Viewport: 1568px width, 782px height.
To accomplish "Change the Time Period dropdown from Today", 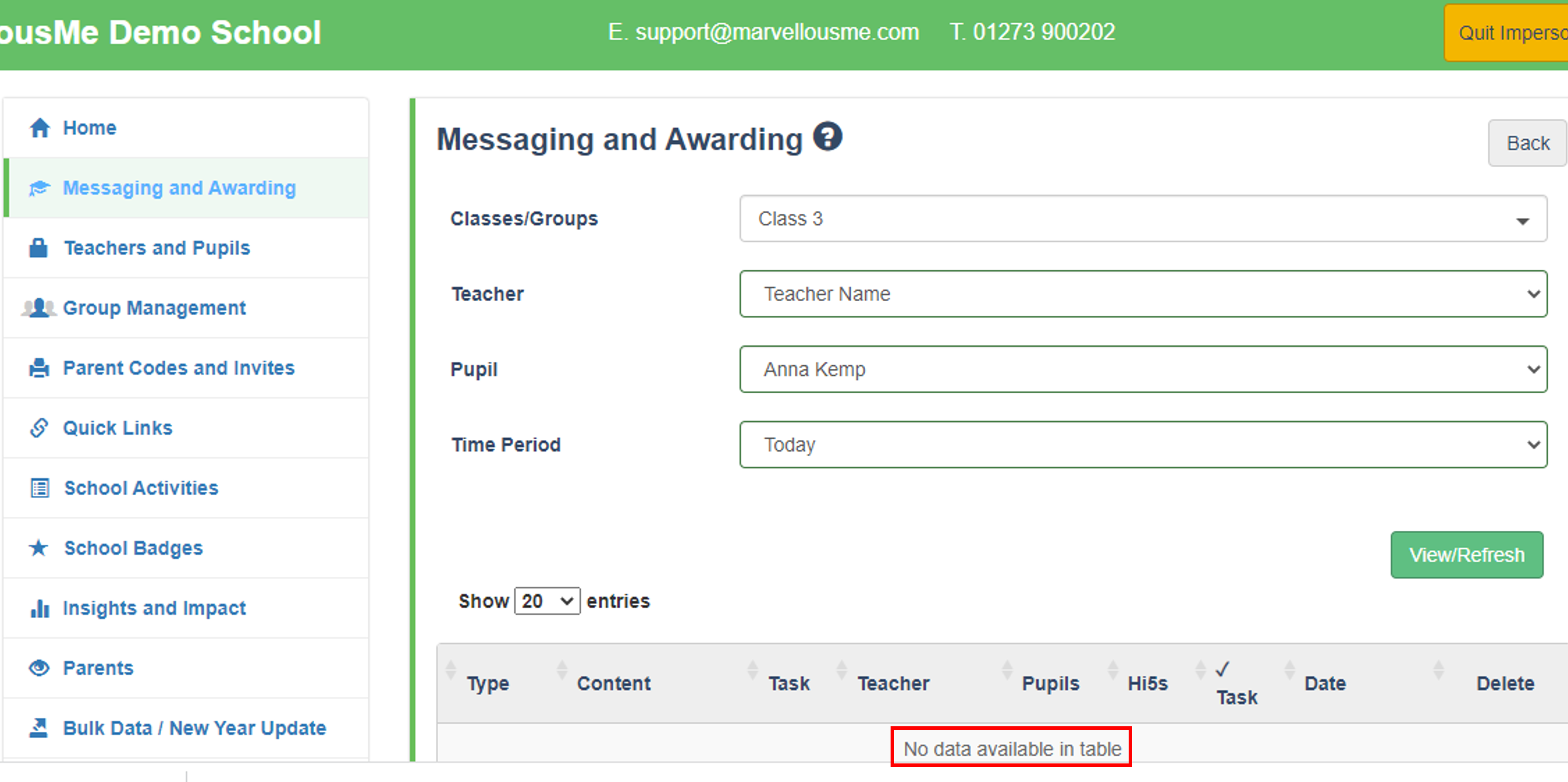I will click(x=1143, y=445).
